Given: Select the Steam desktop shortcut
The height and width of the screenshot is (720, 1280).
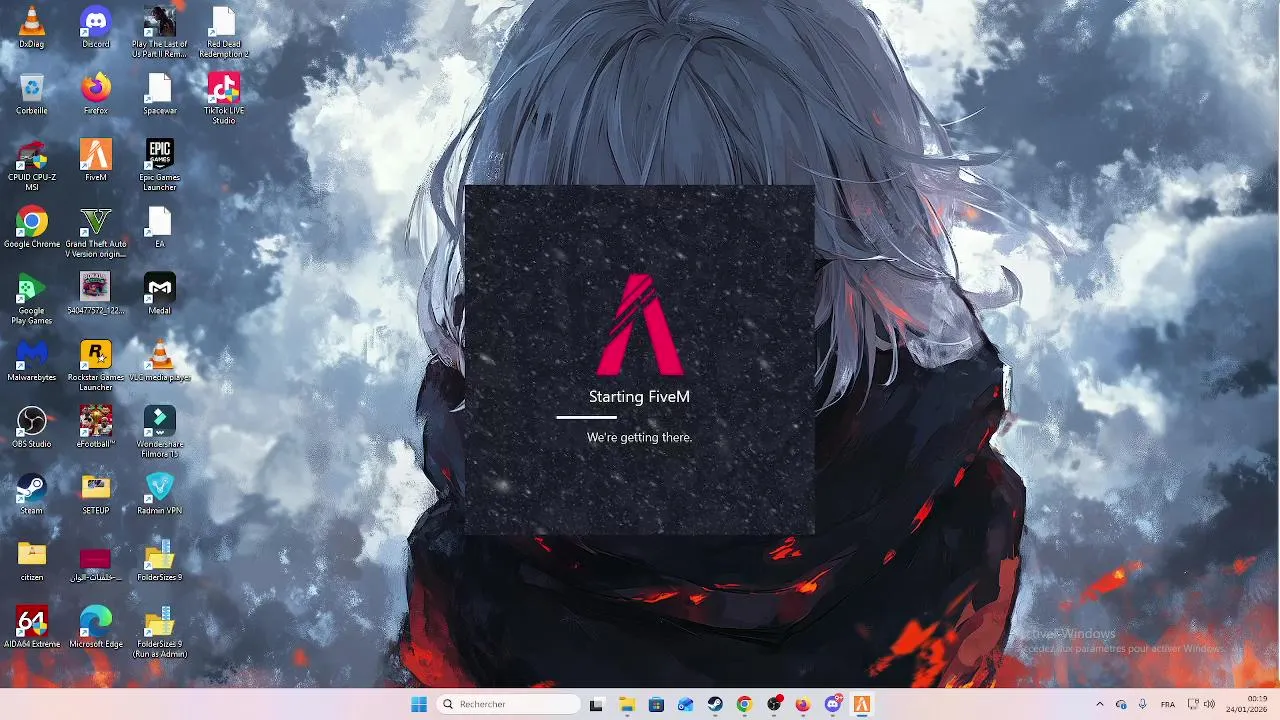Looking at the screenshot, I should (31, 494).
